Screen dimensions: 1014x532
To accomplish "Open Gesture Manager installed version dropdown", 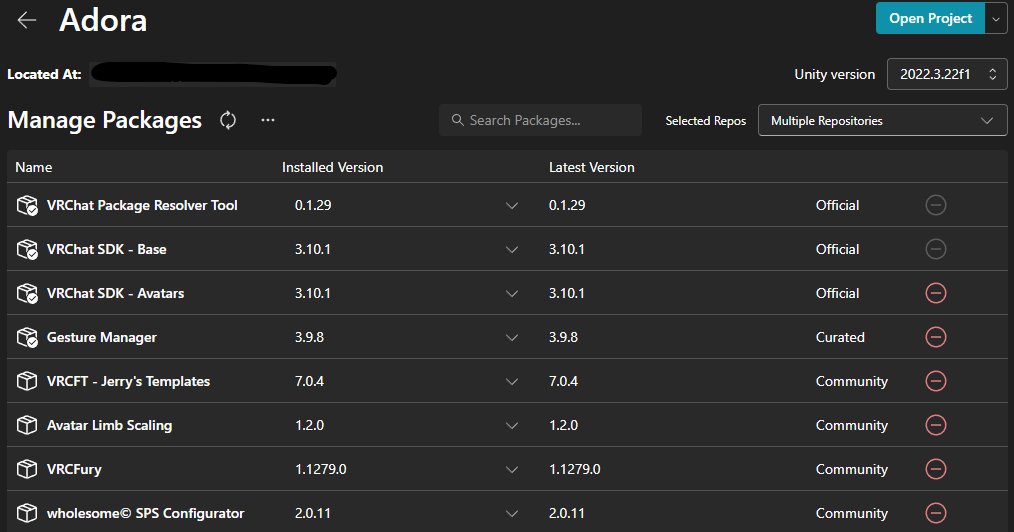I will click(512, 337).
